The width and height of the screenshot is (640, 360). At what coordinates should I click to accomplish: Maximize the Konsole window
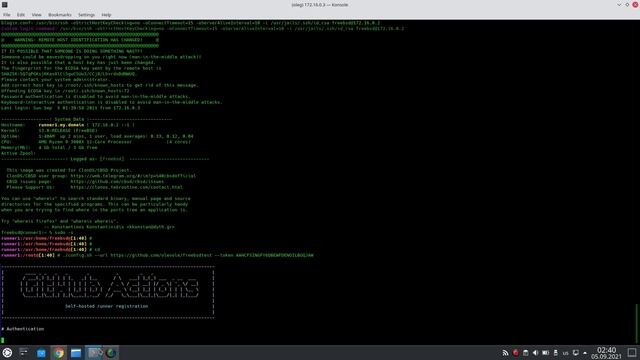click(627, 4)
